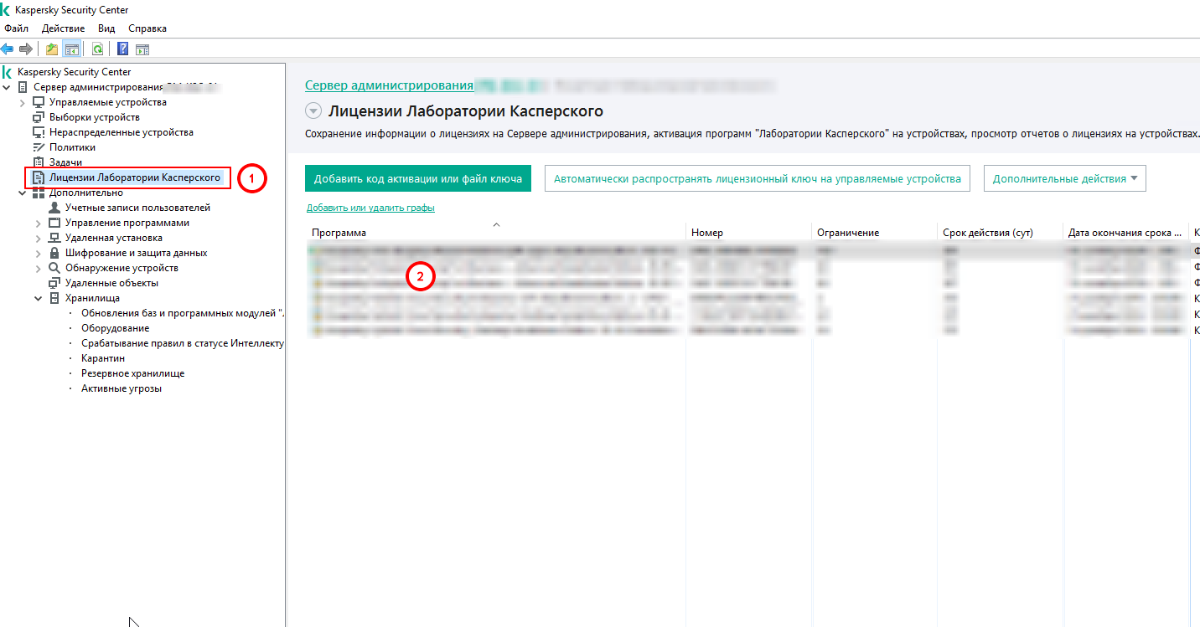Sort by the Ограничение column header
Image resolution: width=1200 pixels, height=627 pixels.
874,232
